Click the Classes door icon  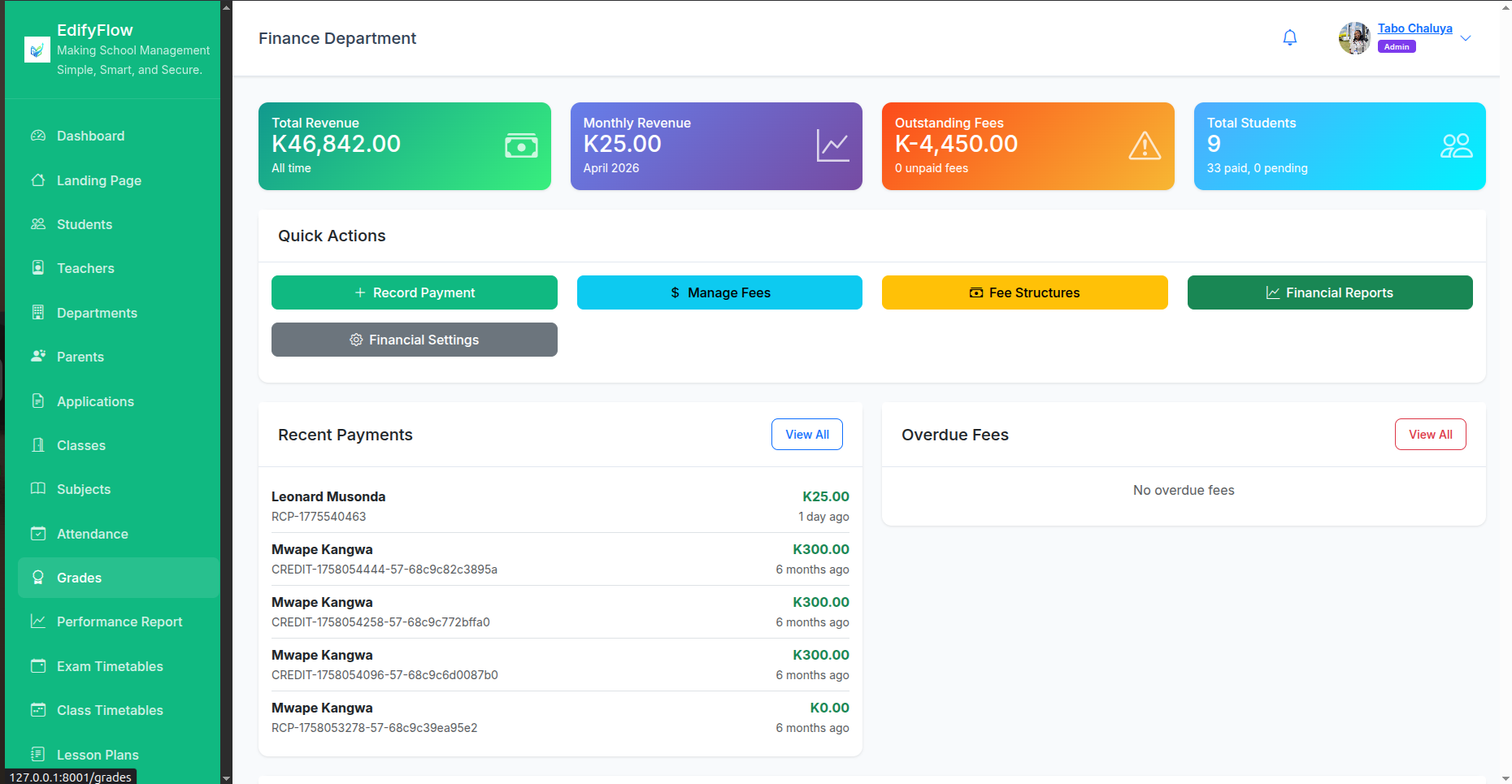coord(38,444)
